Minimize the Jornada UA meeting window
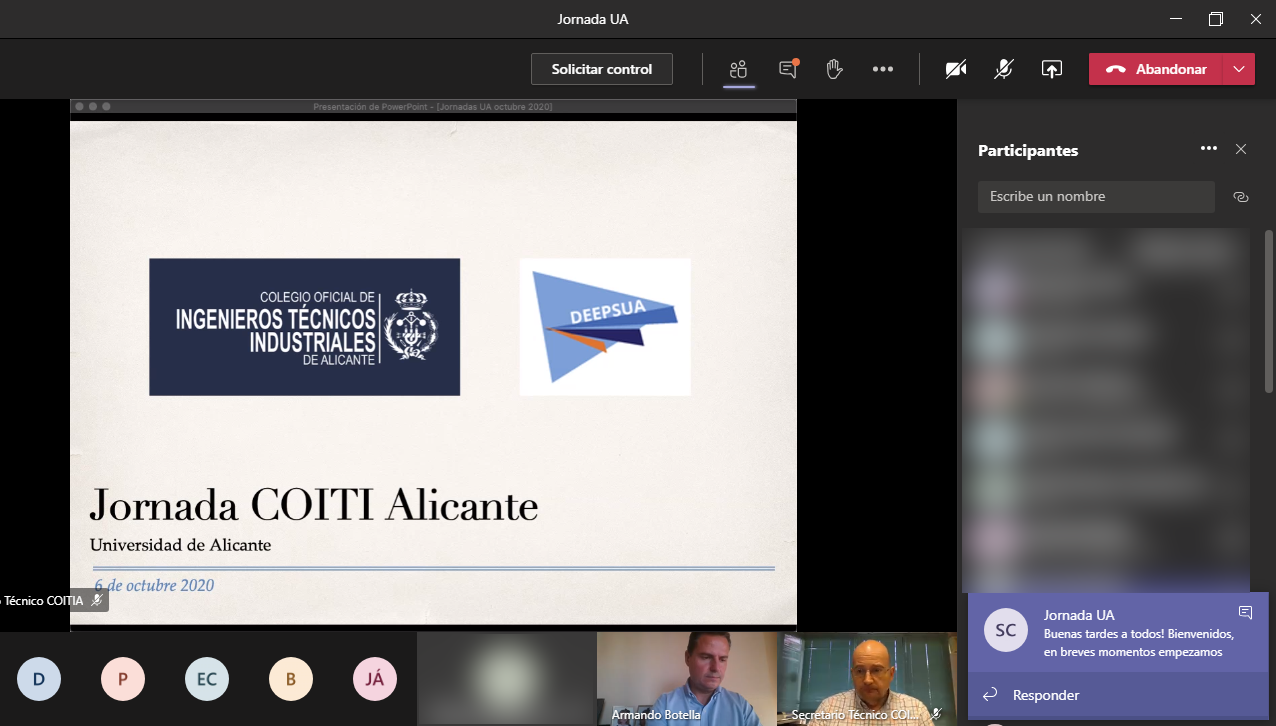The width and height of the screenshot is (1276, 726). (1176, 19)
